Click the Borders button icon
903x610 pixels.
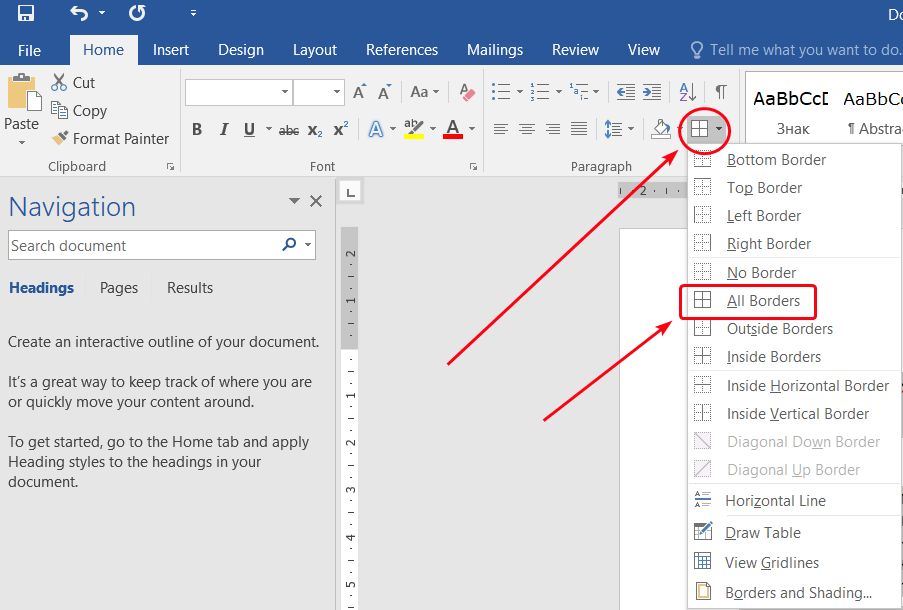(x=699, y=129)
